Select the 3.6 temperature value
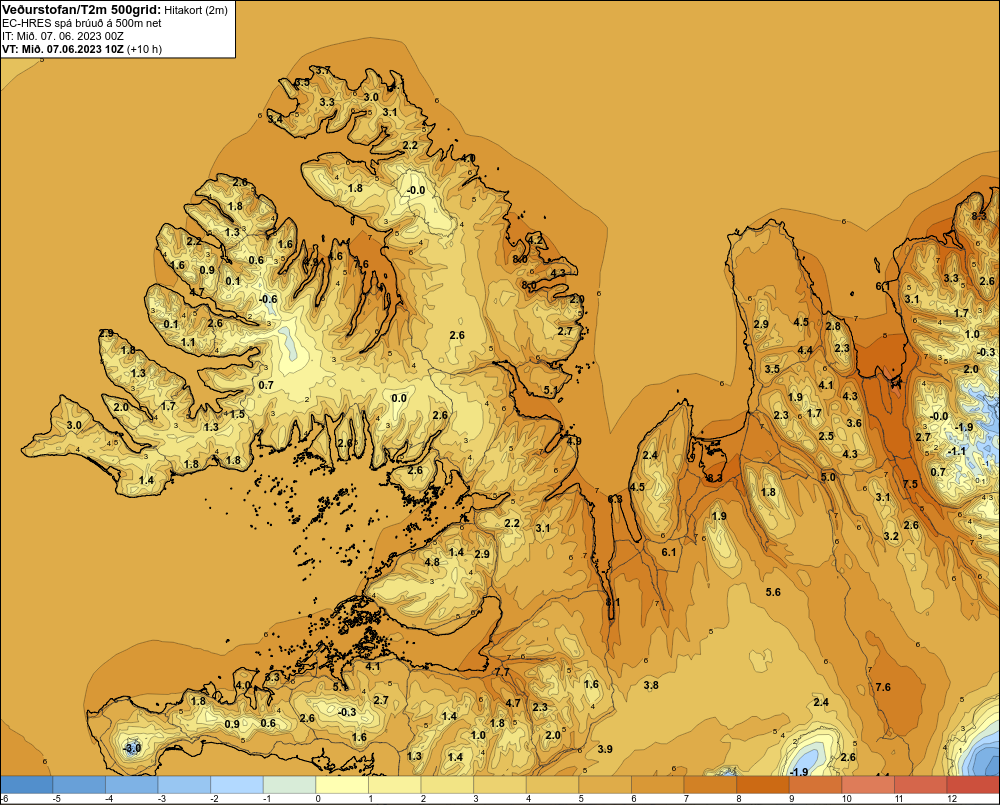 854,423
